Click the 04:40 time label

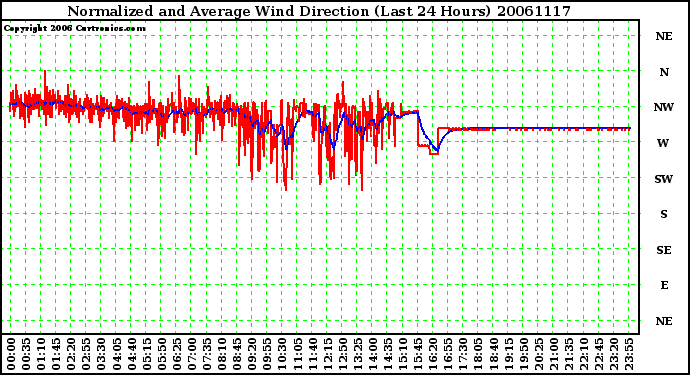(x=132, y=354)
